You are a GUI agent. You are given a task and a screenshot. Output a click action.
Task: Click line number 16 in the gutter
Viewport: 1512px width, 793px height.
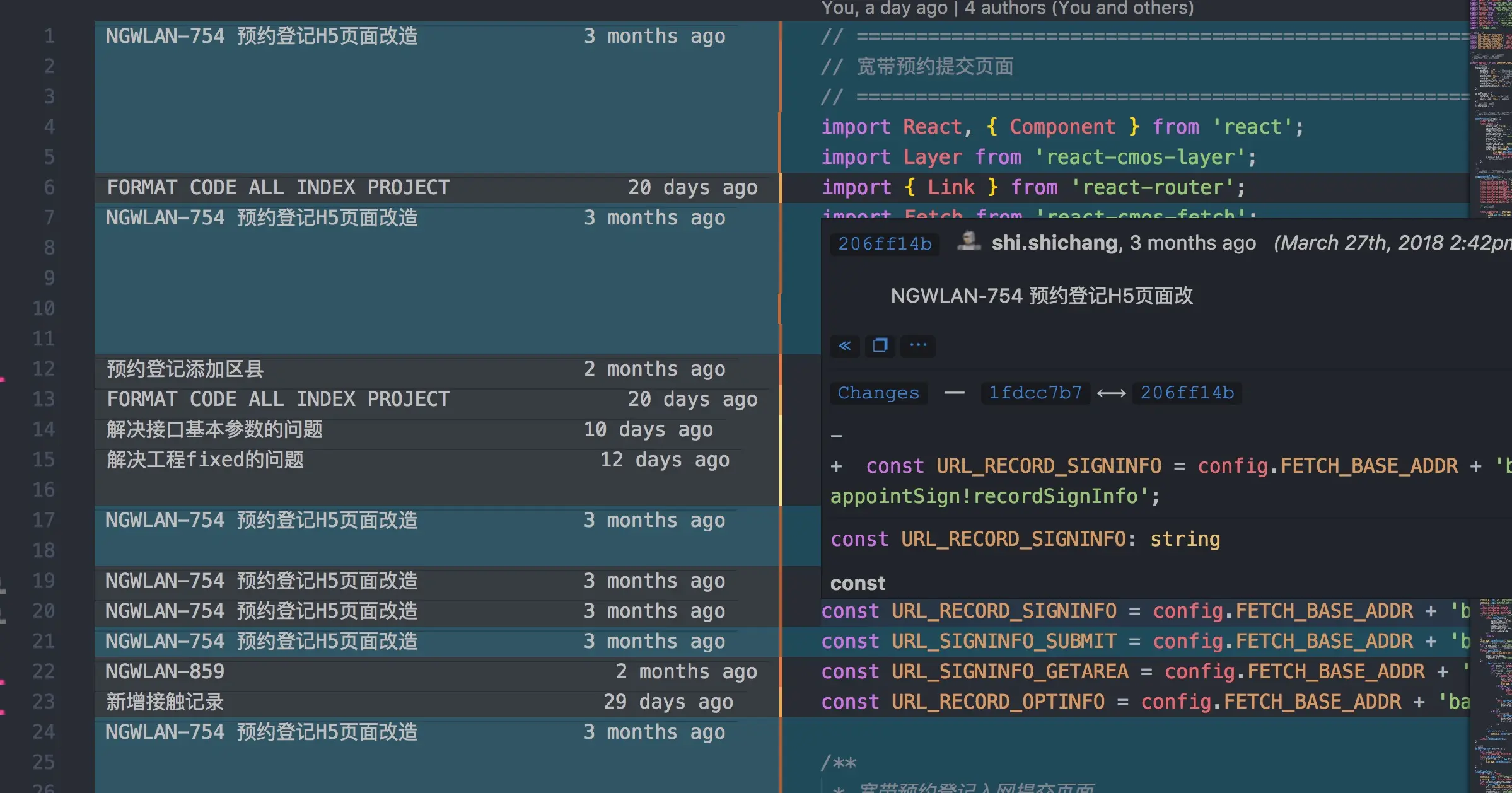point(44,490)
